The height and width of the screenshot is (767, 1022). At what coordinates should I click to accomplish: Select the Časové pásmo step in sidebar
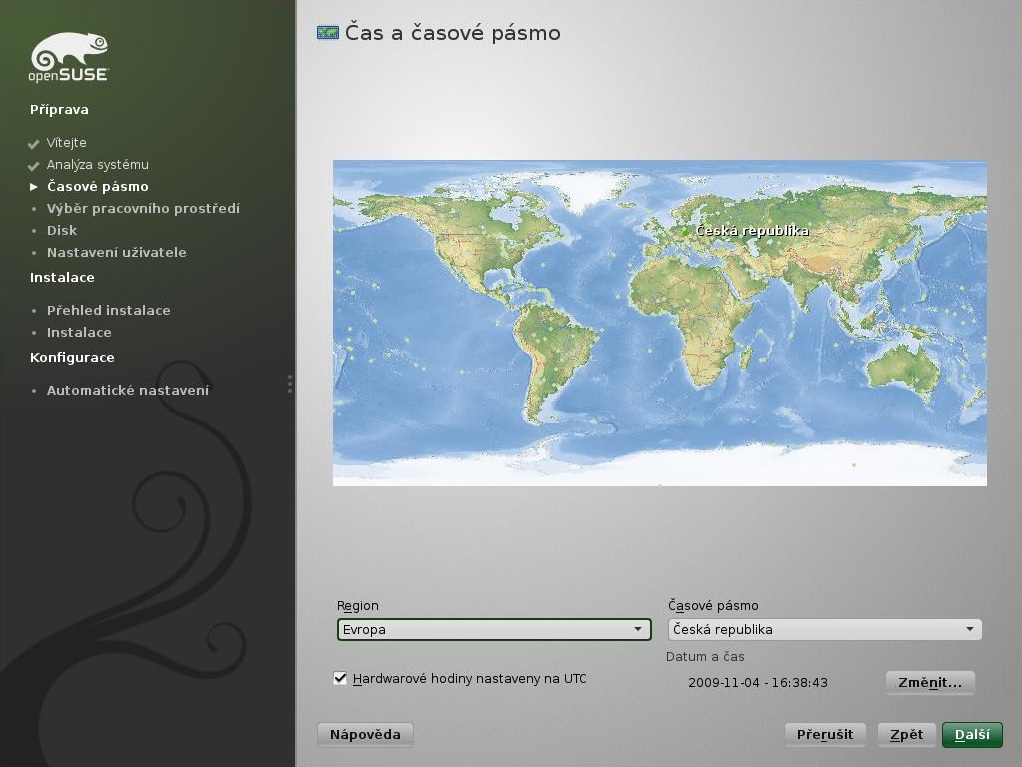pos(98,187)
